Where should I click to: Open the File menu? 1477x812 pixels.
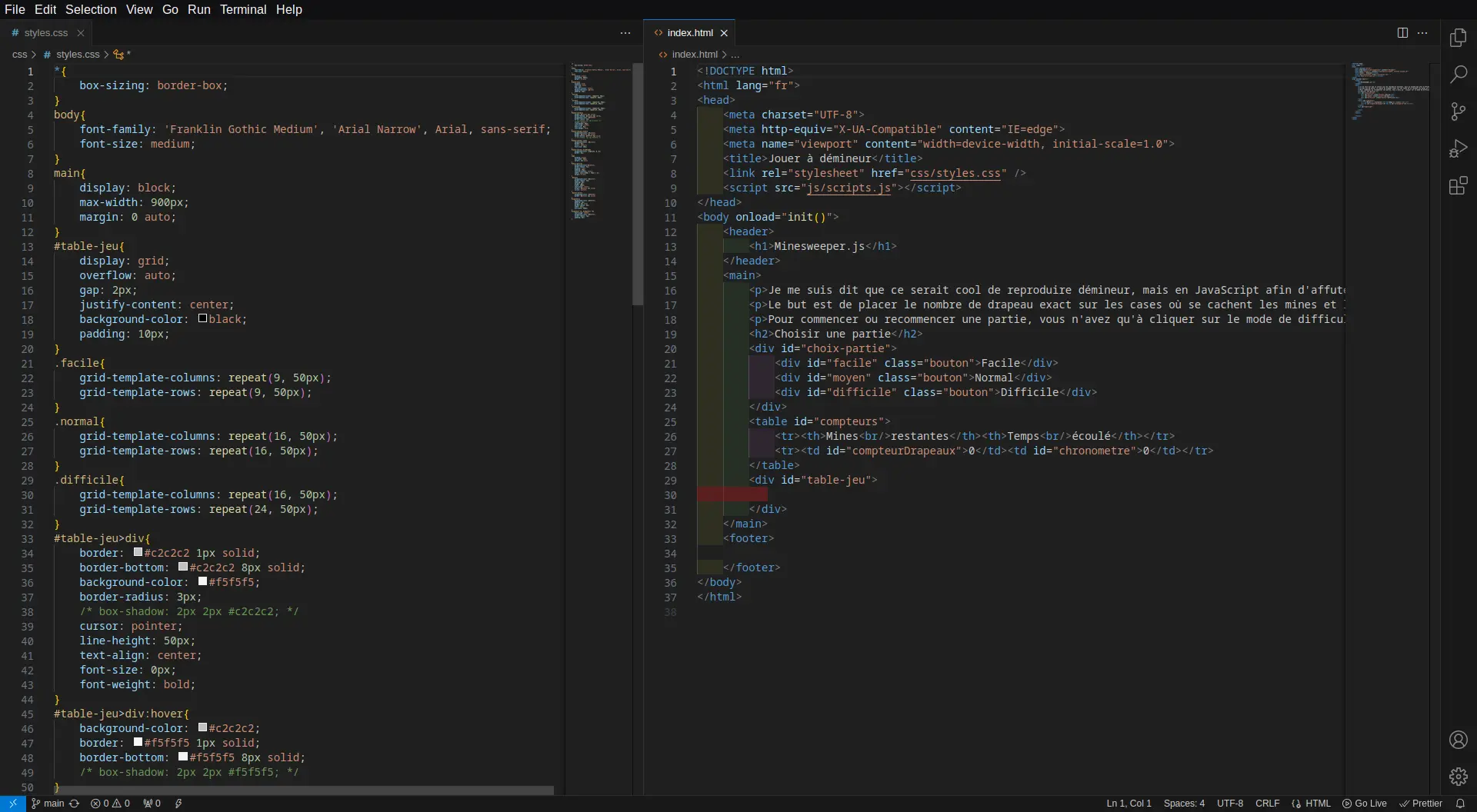[x=15, y=9]
